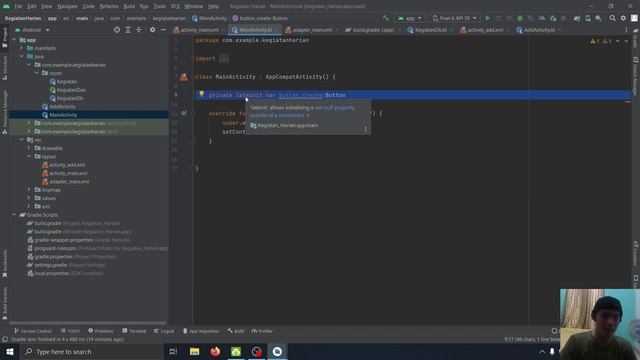Expand the values folder
The image size is (640, 360).
pos(29,198)
